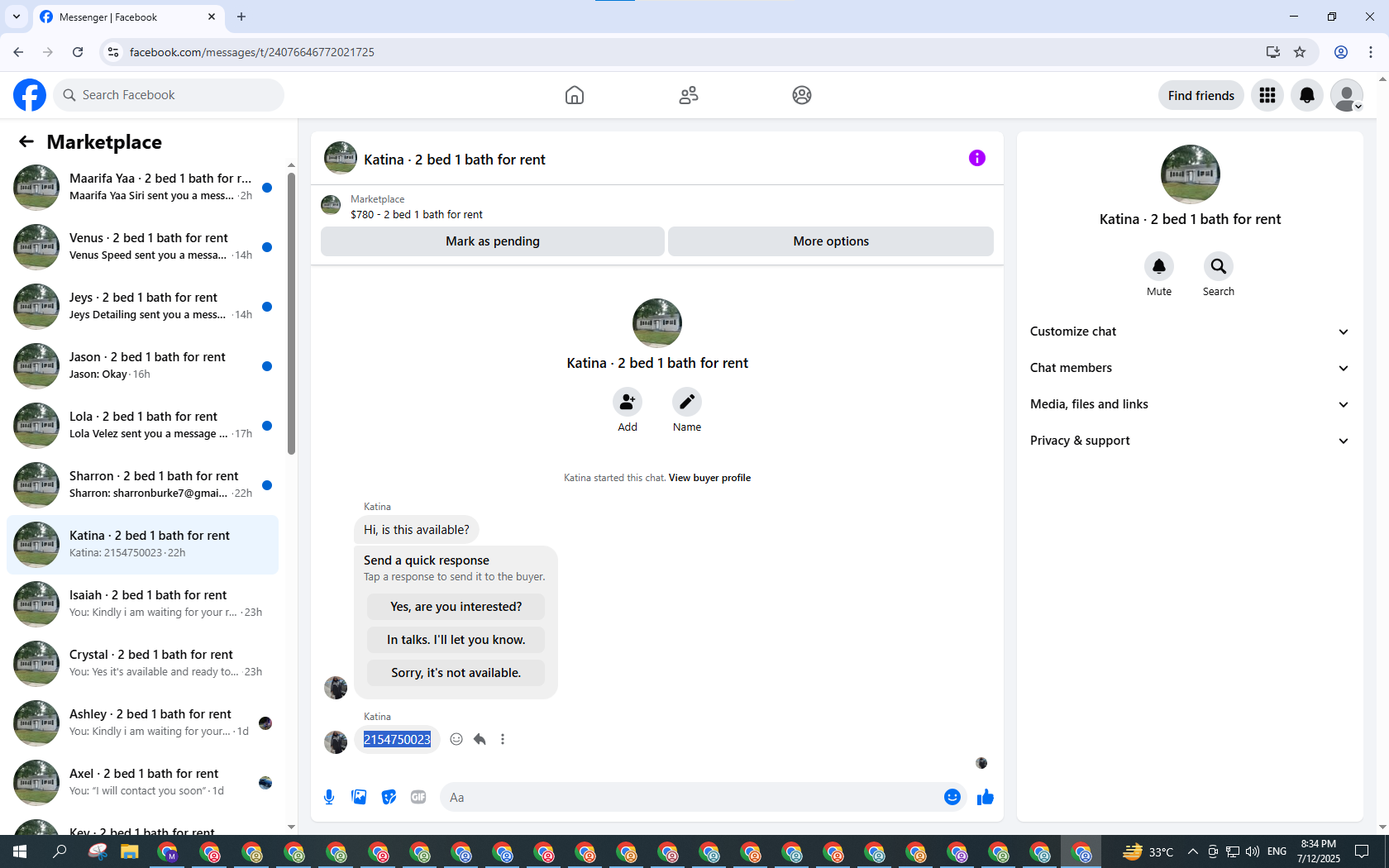Viewport: 1389px width, 868px height.
Task: Record a voice clip with microphone
Action: pyautogui.click(x=329, y=797)
